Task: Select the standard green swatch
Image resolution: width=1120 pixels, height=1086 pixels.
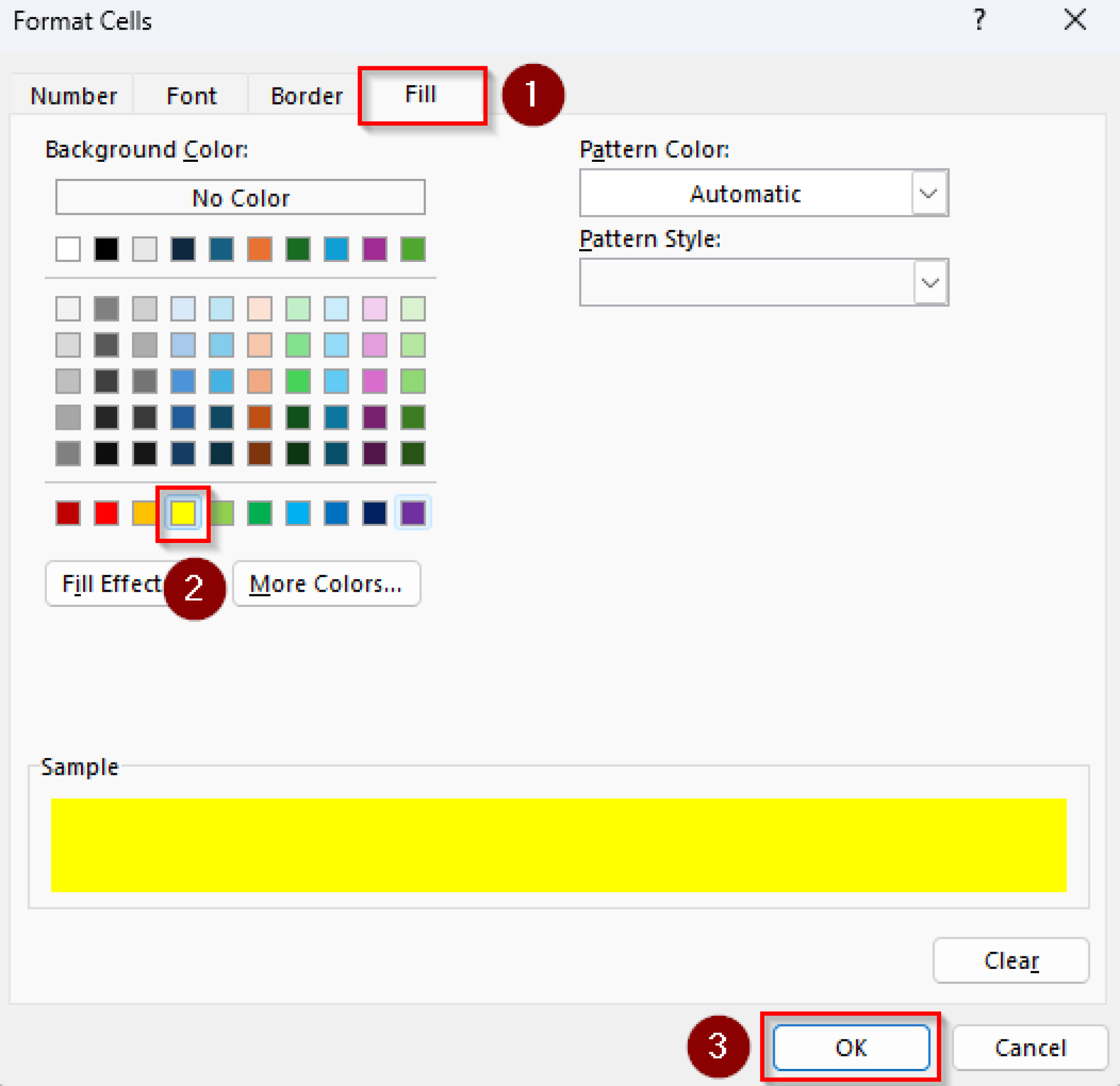Action: tap(259, 512)
